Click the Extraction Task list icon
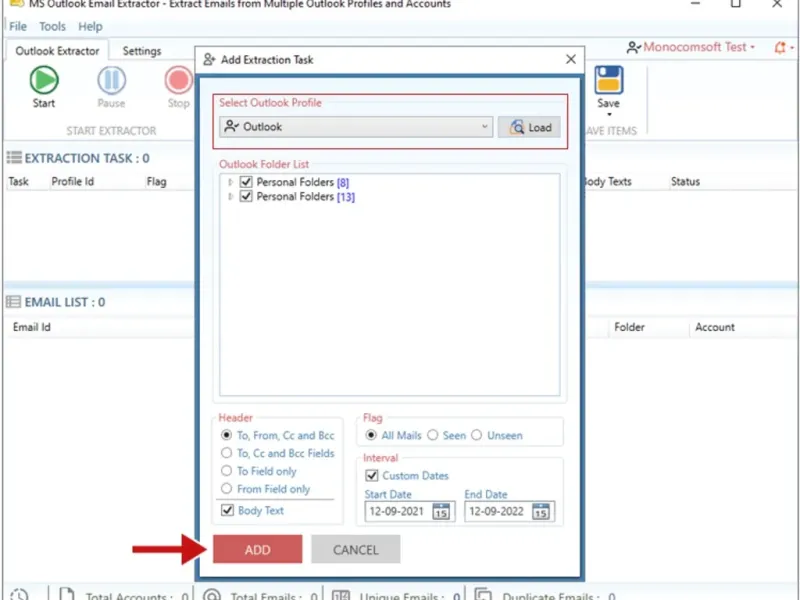This screenshot has height=600, width=800. click(14, 158)
